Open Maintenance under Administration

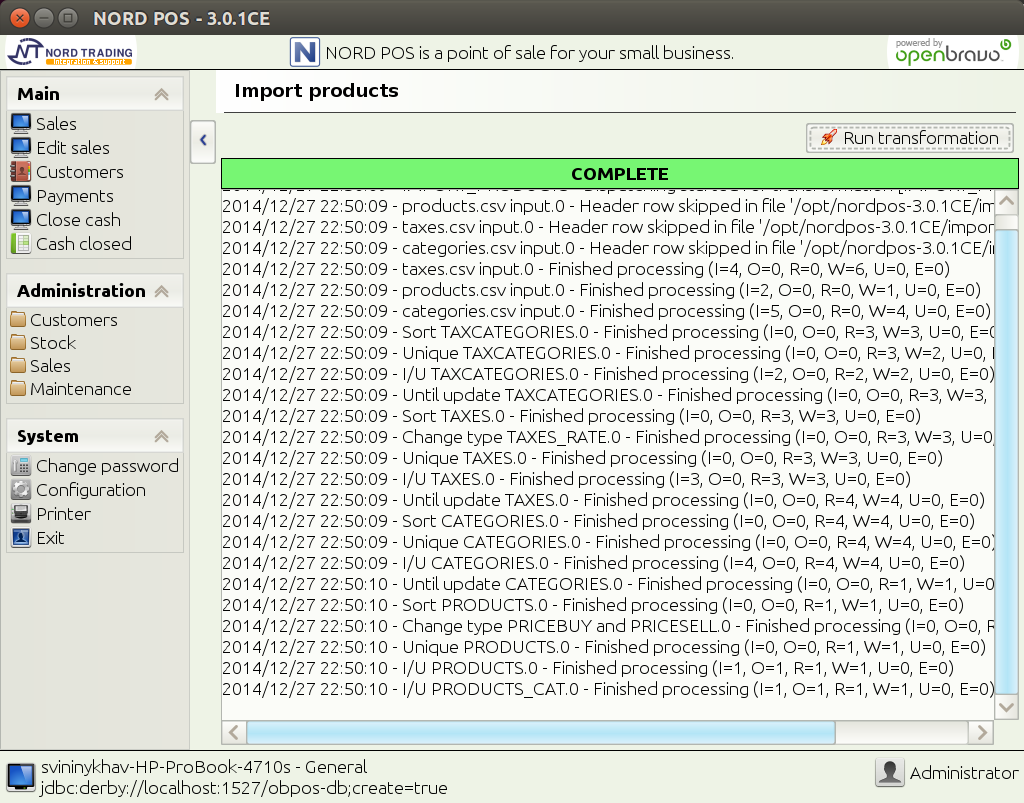[80, 388]
